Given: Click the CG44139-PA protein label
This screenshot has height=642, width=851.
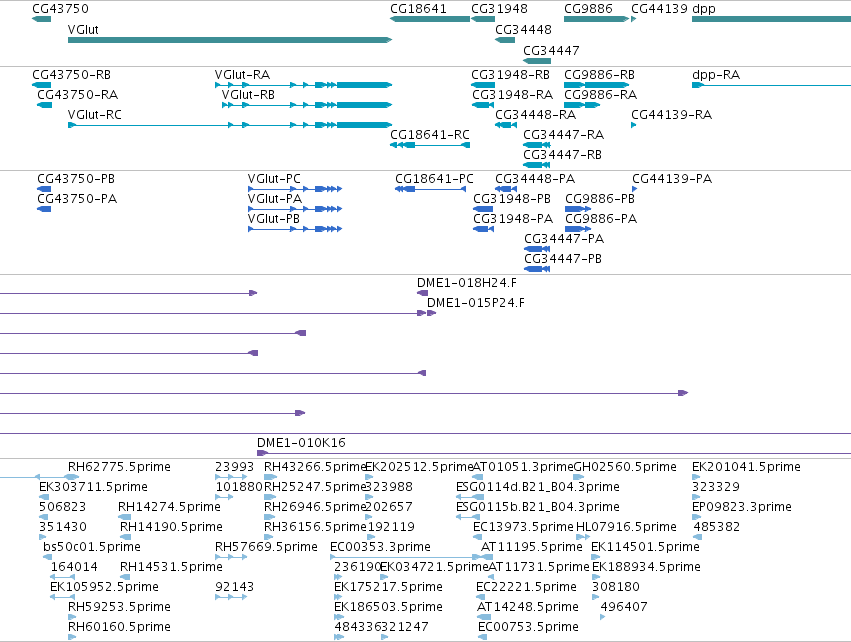Looking at the screenshot, I should pos(672,179).
